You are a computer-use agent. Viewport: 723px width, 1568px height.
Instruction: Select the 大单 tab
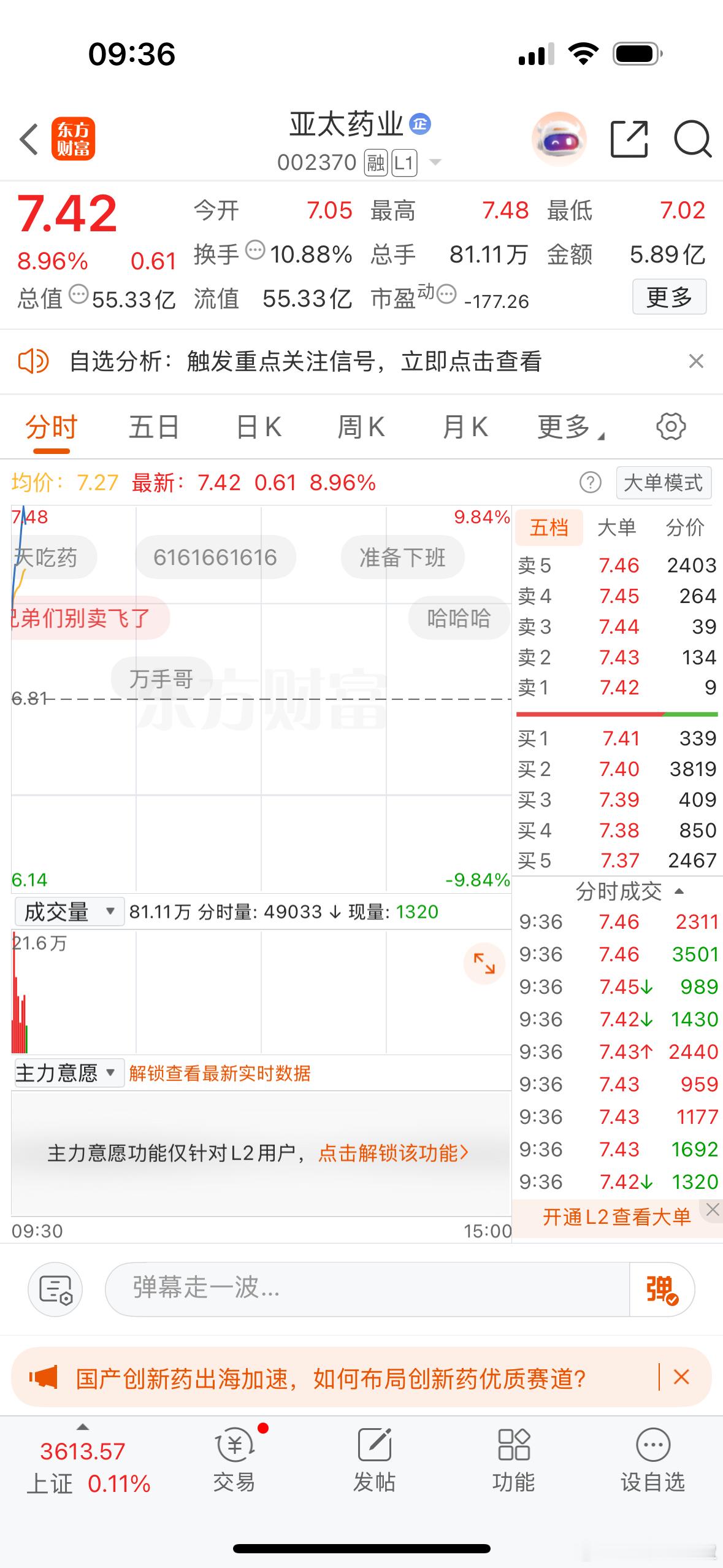(x=617, y=528)
